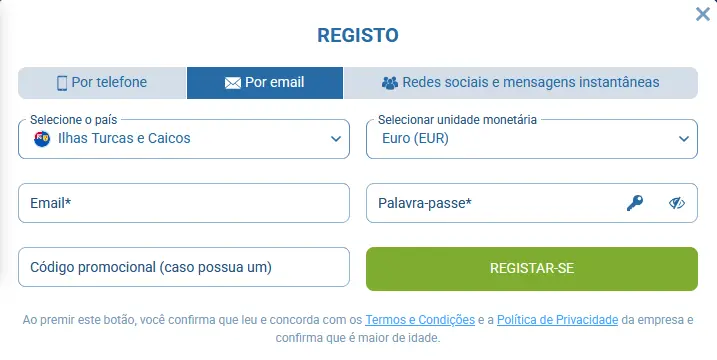Open the Termos e Condições link
This screenshot has width=717, height=360.
coord(420,320)
